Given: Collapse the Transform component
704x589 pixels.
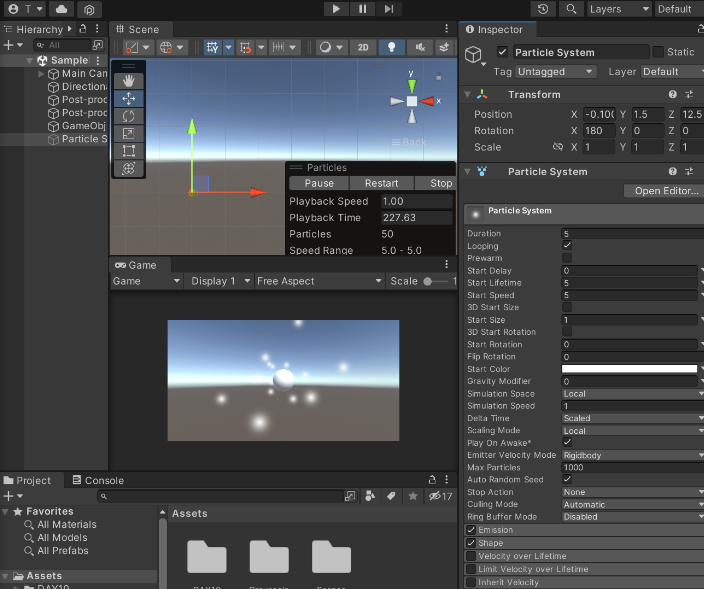Looking at the screenshot, I should pos(467,94).
